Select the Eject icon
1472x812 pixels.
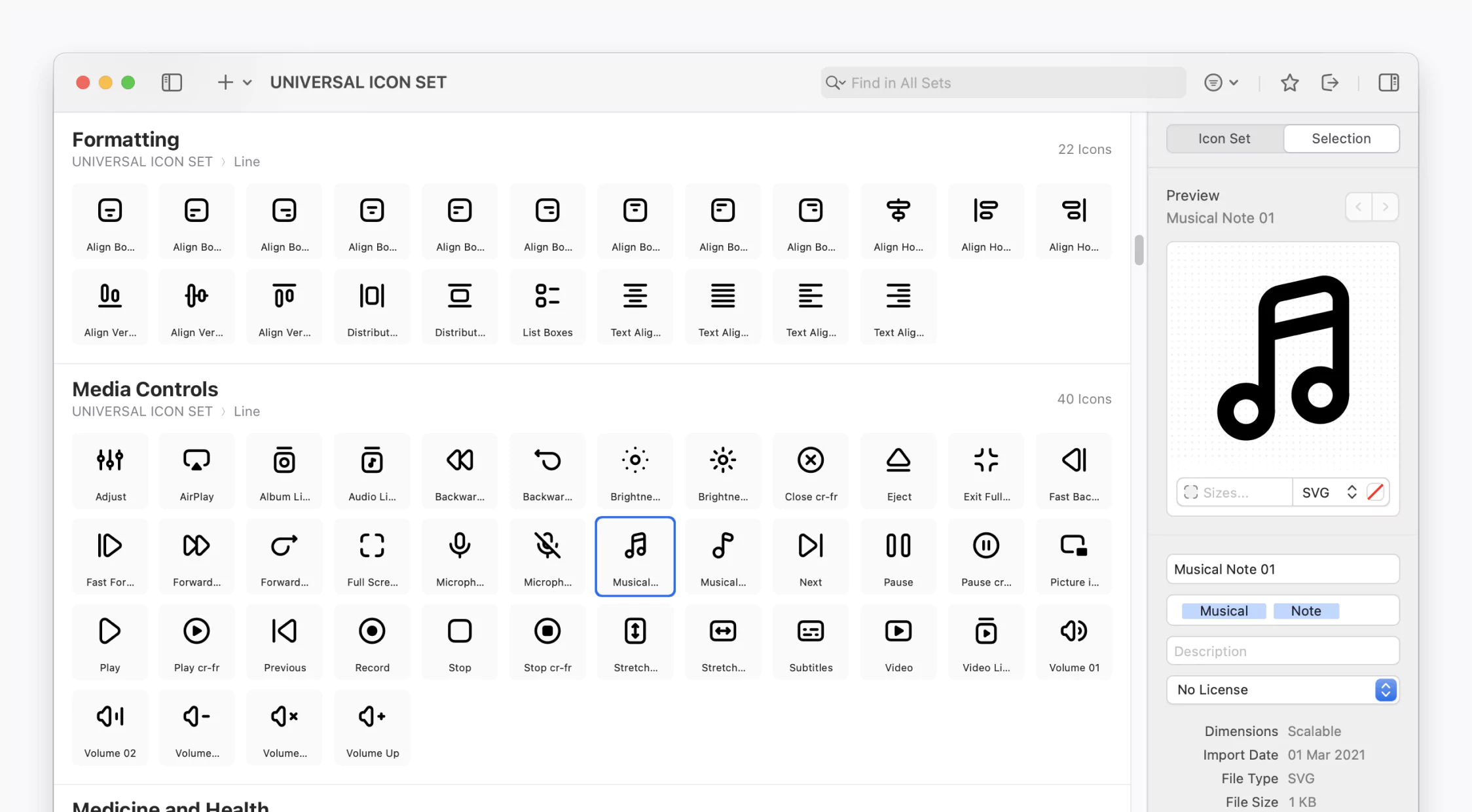click(x=898, y=471)
